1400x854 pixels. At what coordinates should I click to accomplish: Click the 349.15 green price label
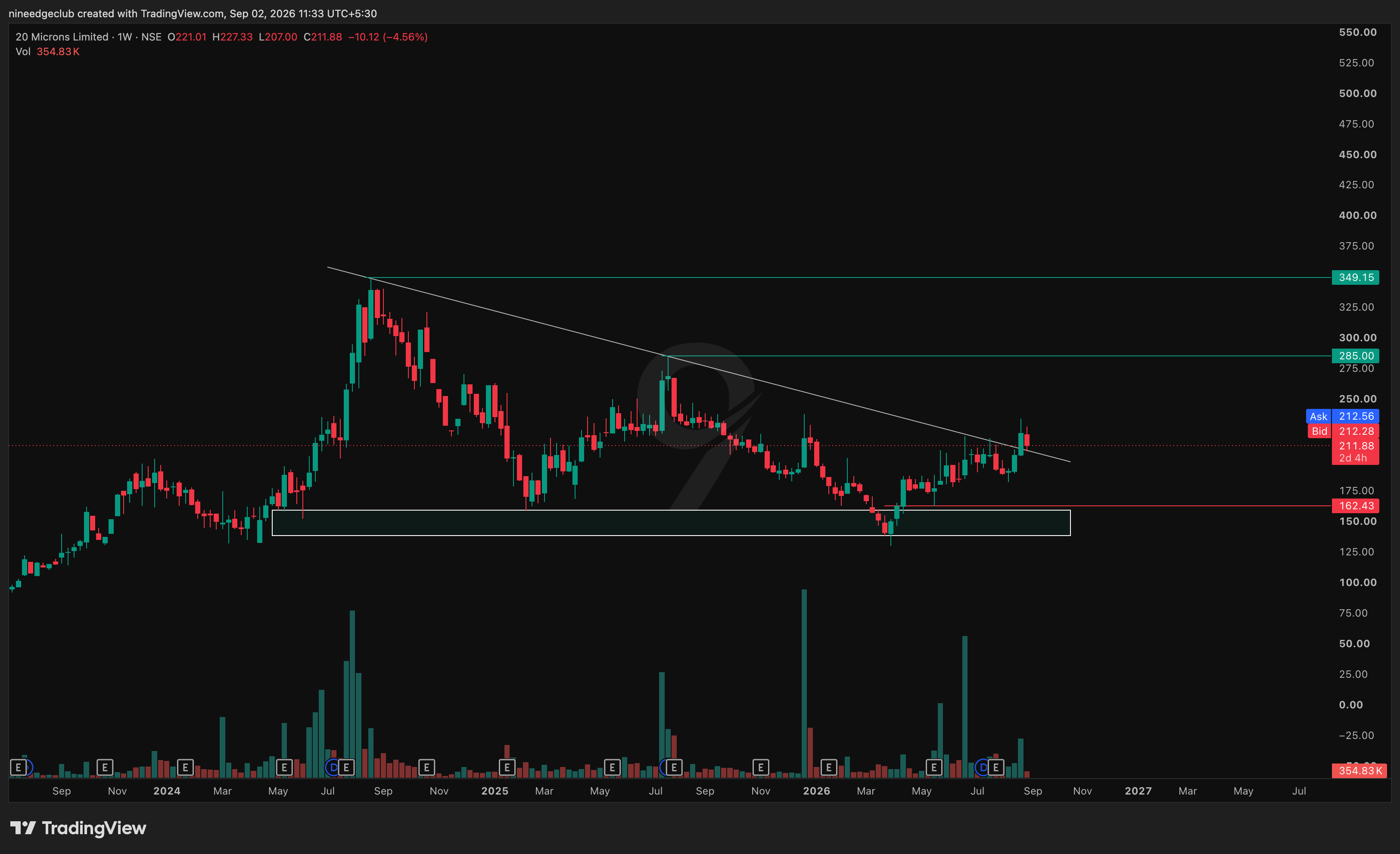pyautogui.click(x=1355, y=277)
